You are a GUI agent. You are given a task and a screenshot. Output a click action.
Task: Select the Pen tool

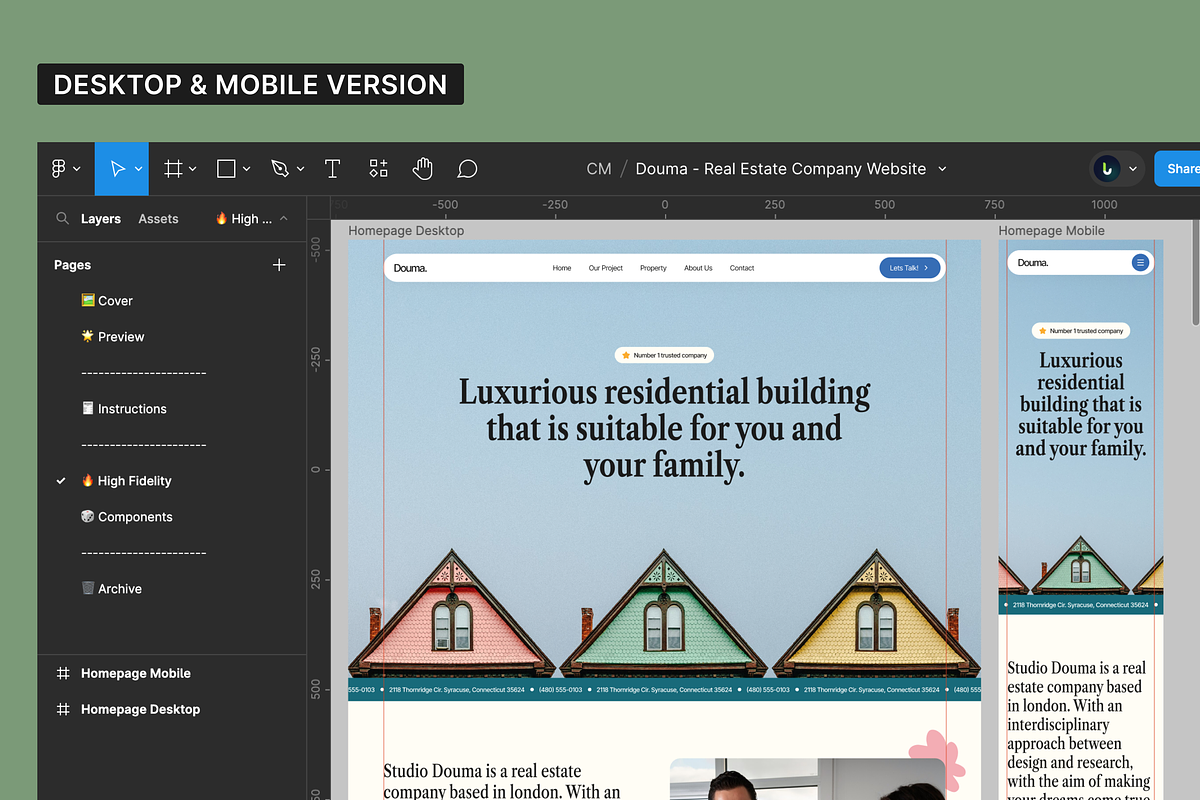(x=280, y=169)
